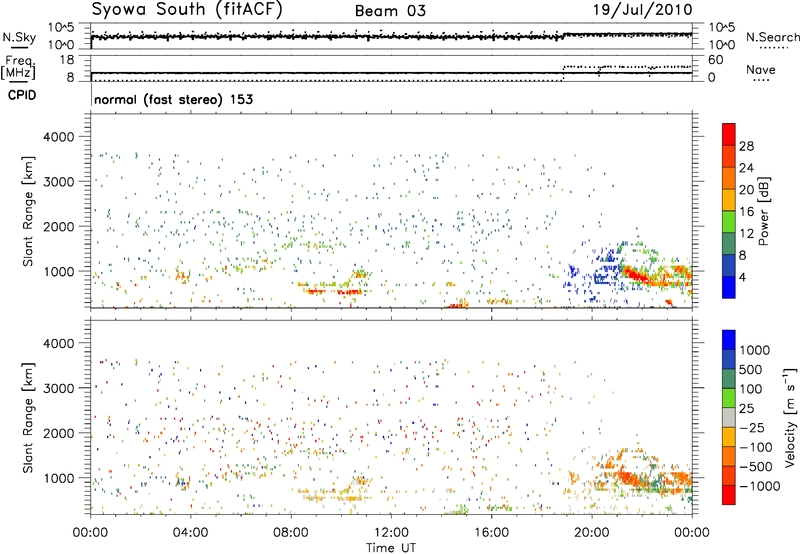The image size is (800, 554).
Task: Click the "60" Nave axis tick label
Action: click(716, 60)
